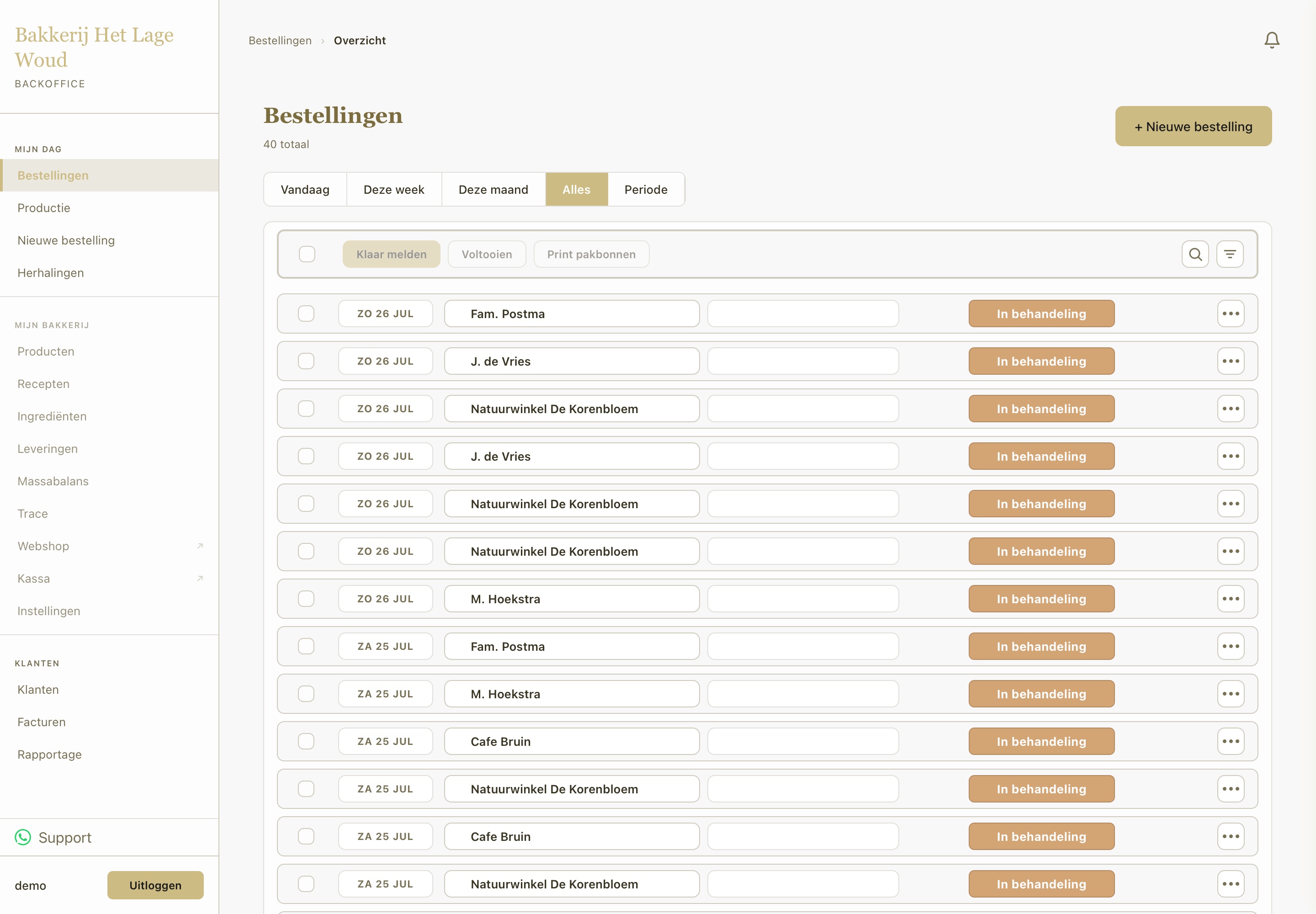This screenshot has width=1316, height=914.
Task: Click the Klaar melden button
Action: [391, 254]
